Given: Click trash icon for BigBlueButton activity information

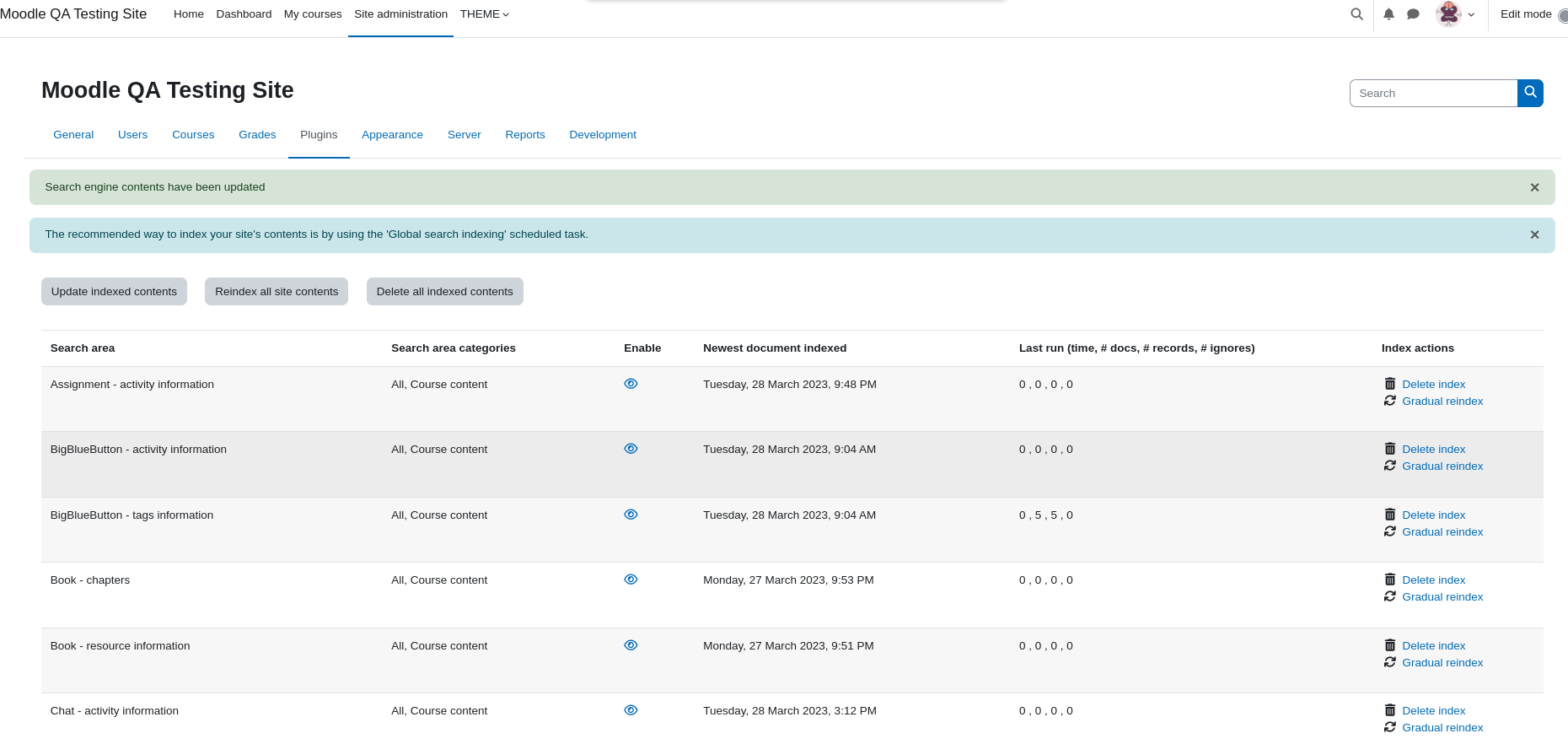Looking at the screenshot, I should click(1390, 449).
